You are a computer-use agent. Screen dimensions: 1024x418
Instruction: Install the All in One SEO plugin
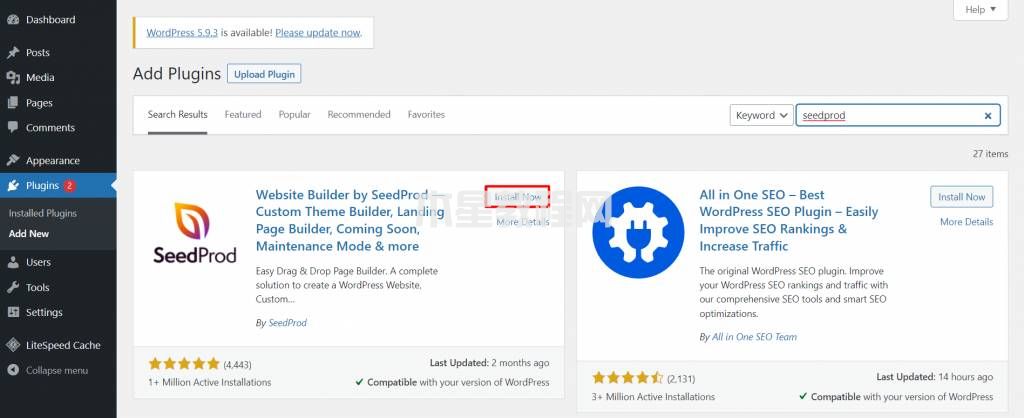pos(962,197)
